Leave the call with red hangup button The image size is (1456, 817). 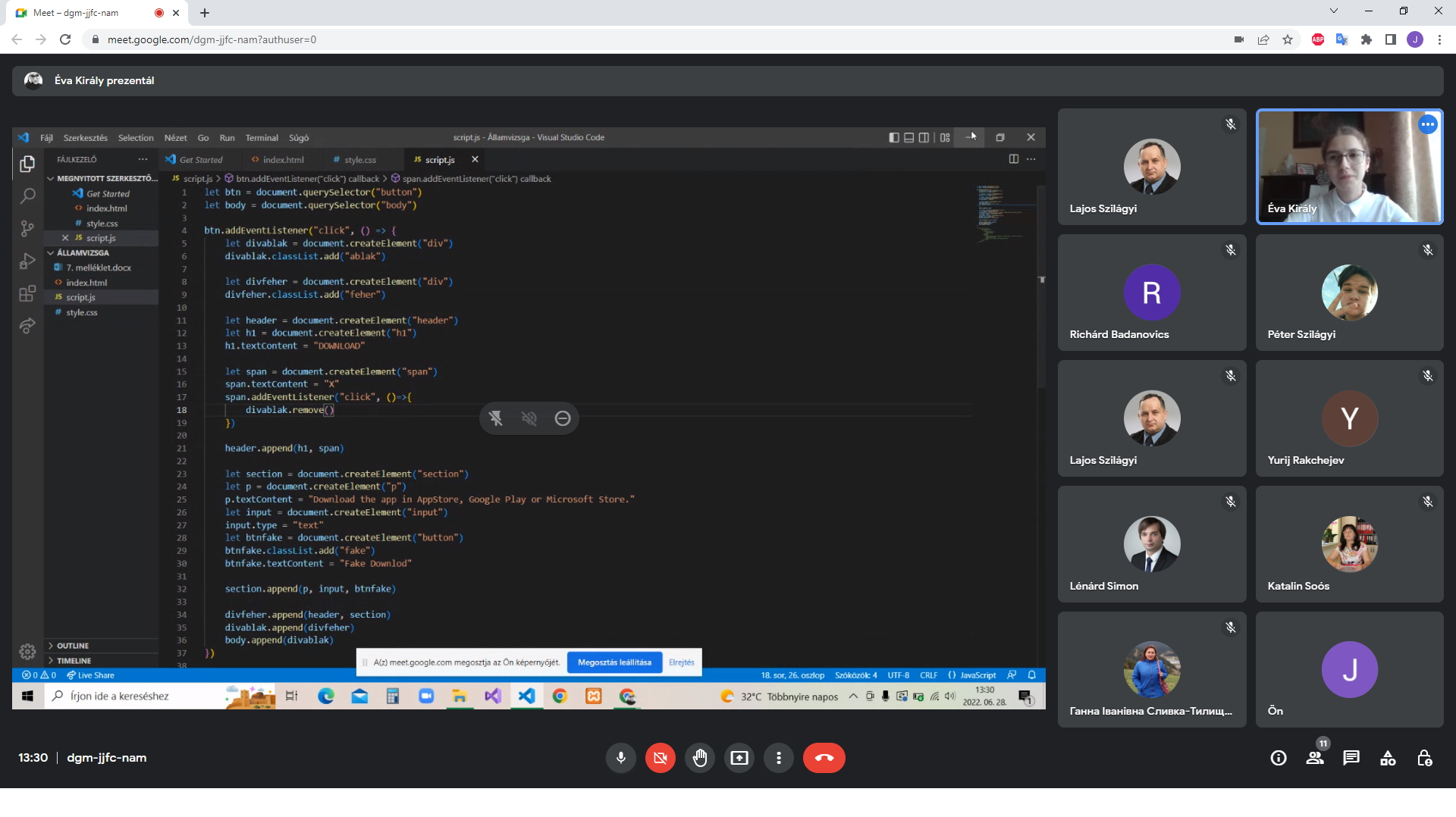[824, 758]
